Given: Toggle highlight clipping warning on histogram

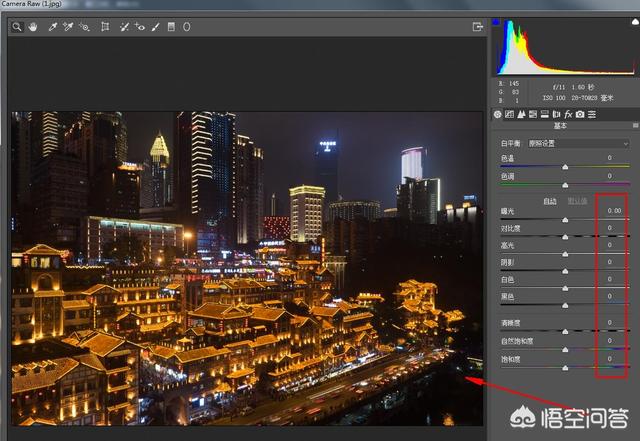Looking at the screenshot, I should tap(636, 22).
